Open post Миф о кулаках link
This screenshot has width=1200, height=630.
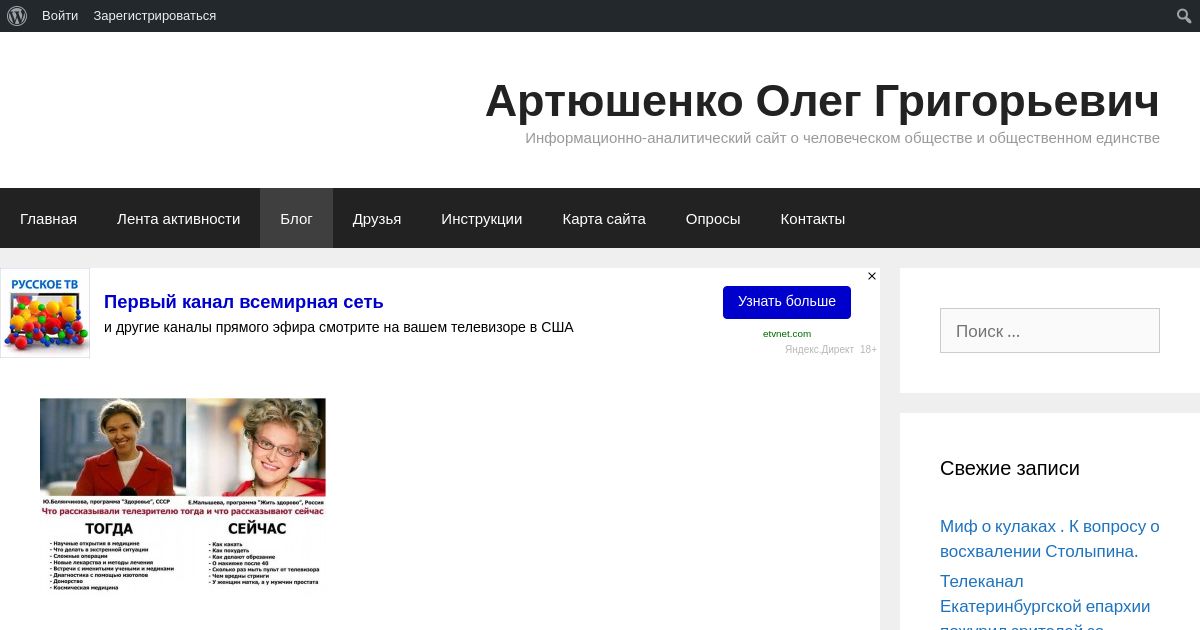click(x=1050, y=539)
